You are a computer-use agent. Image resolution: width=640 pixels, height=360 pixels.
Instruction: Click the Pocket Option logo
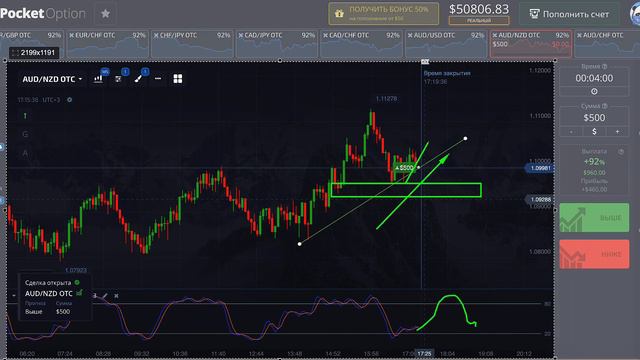click(x=43, y=13)
